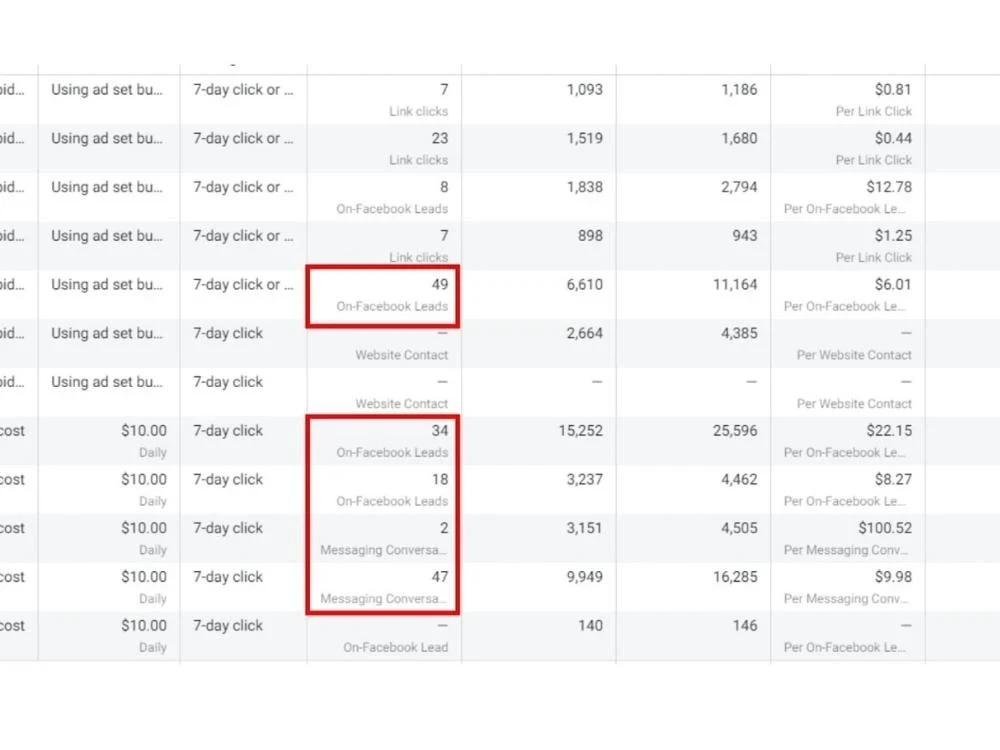The height and width of the screenshot is (750, 1000).
Task: Click the 1,093 reach value
Action: 584,90
